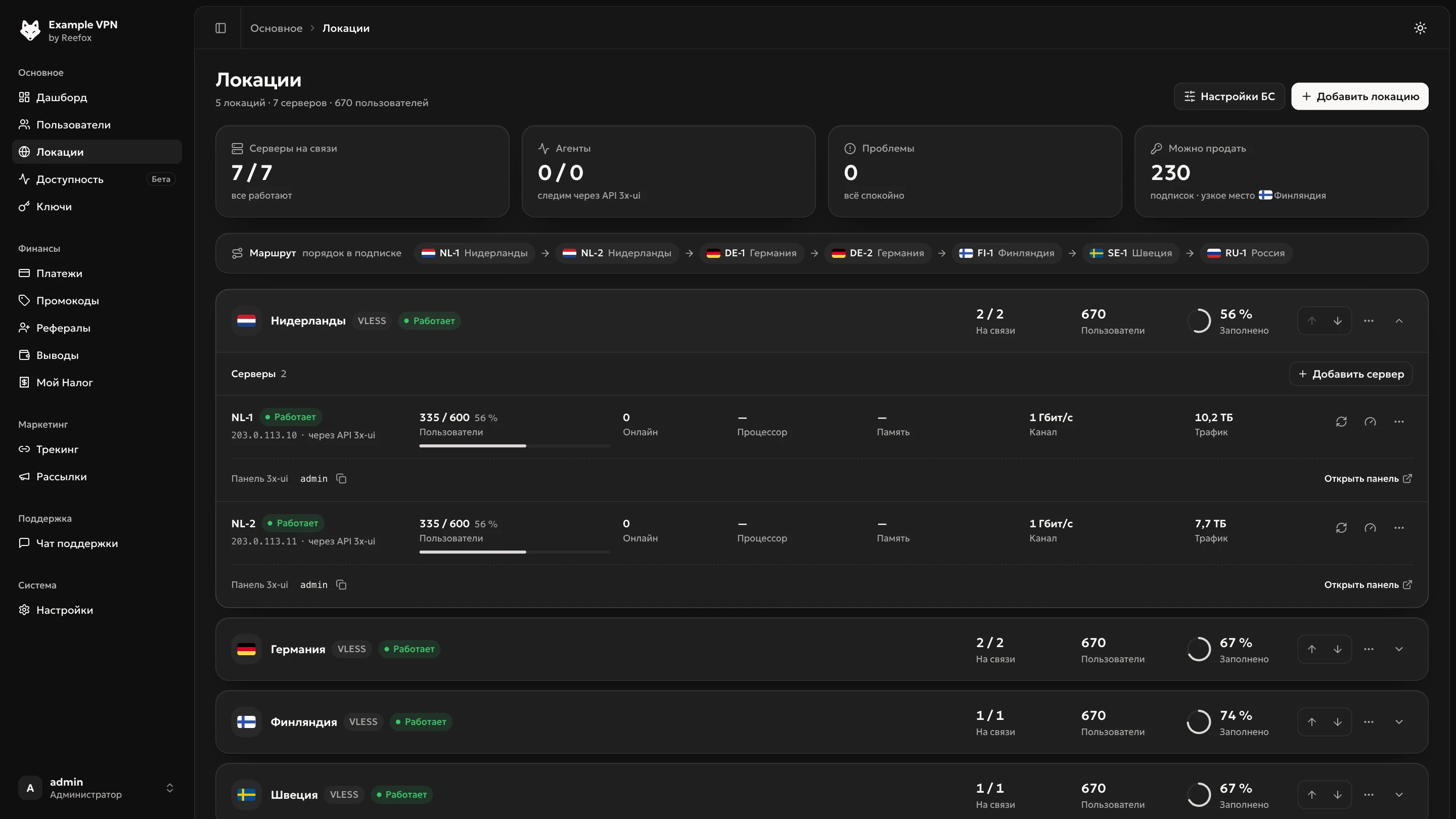This screenshot has width=1456, height=819.
Task: Click the NL-2 user capacity progress bar
Action: pos(514,552)
